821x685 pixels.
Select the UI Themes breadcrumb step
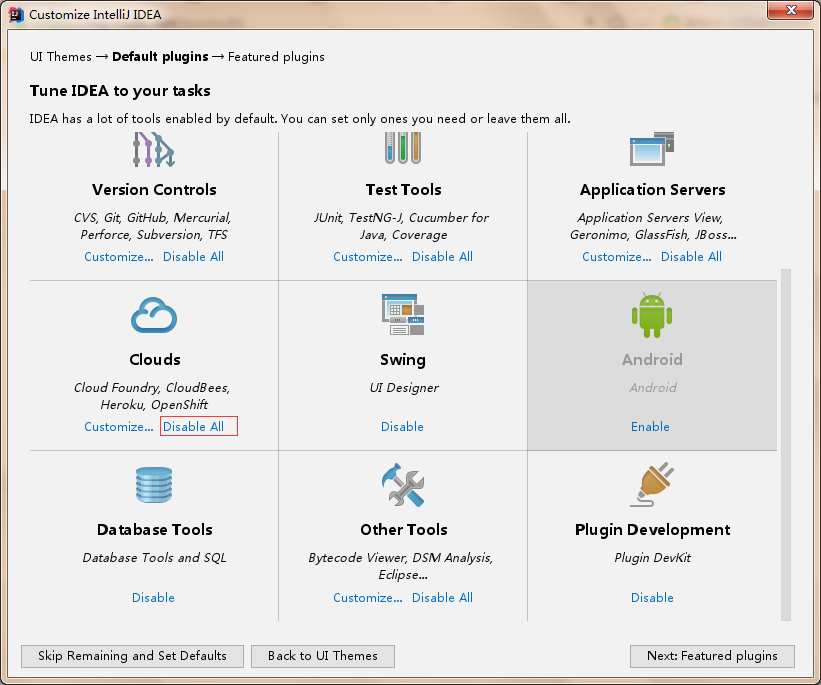point(61,57)
